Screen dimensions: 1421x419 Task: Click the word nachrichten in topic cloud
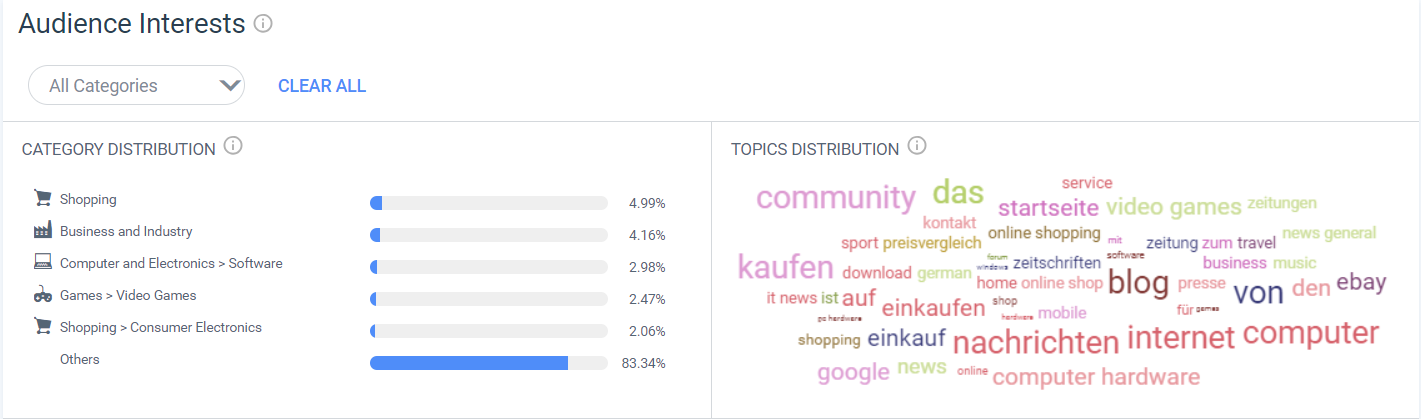1036,342
